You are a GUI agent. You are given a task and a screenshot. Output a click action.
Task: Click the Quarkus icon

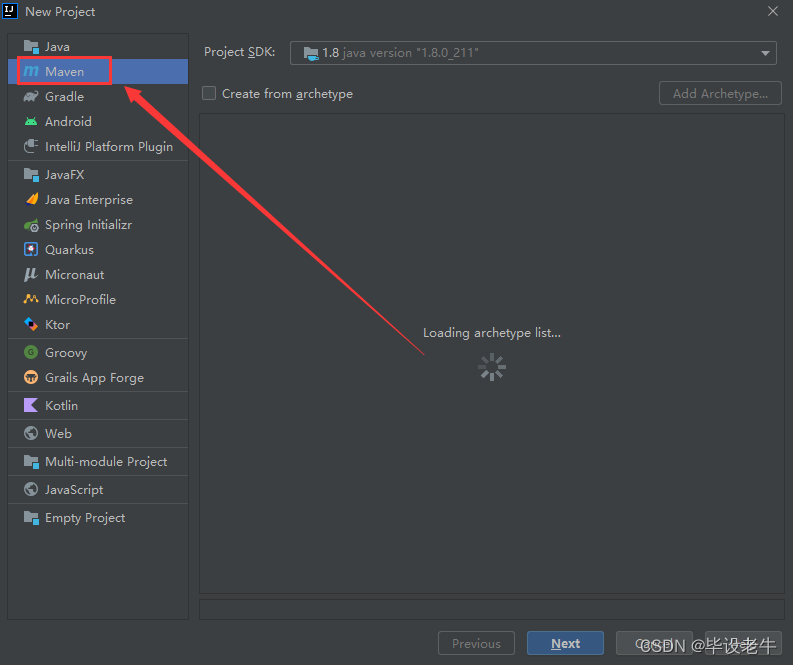click(31, 249)
